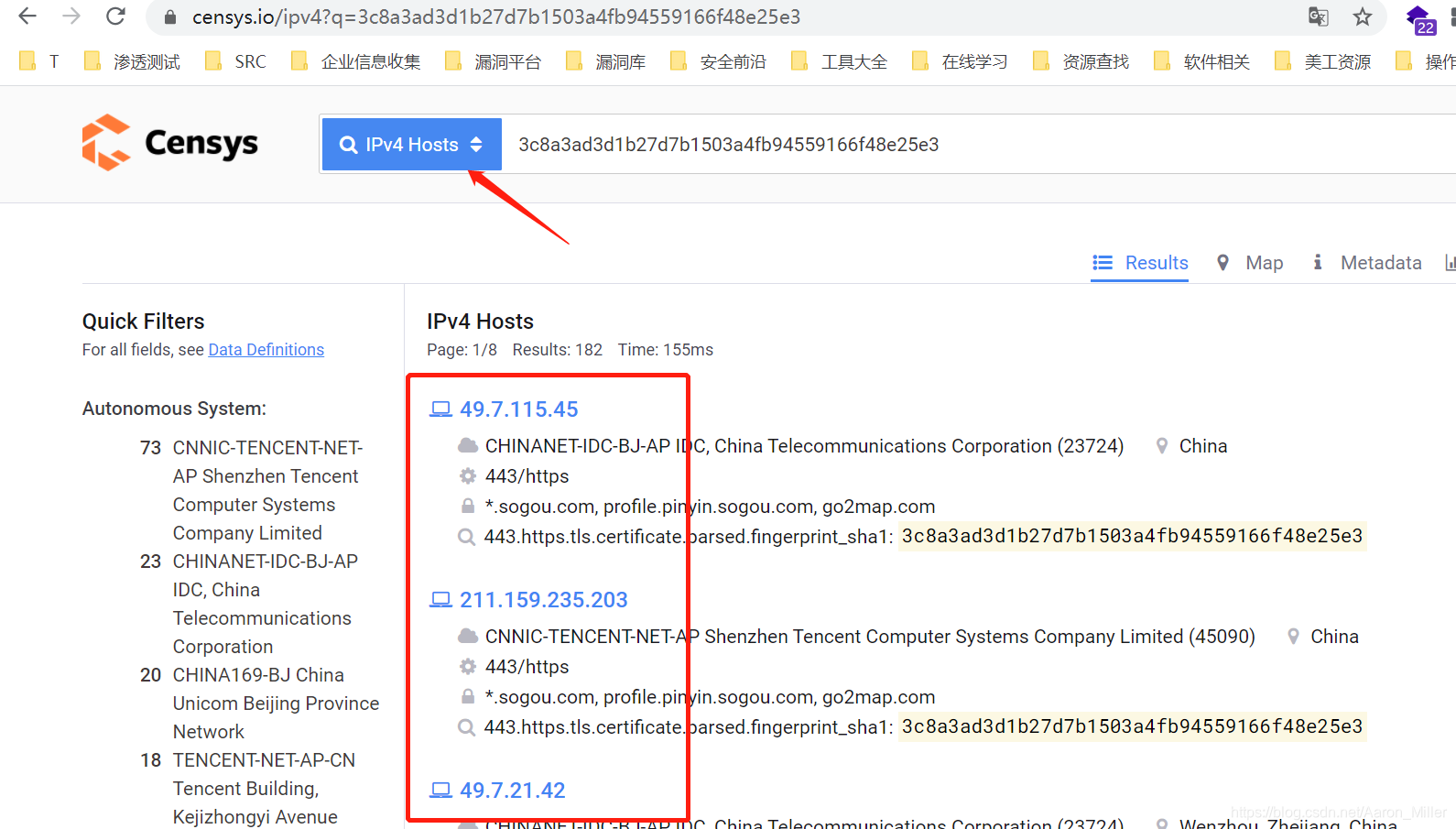This screenshot has width=1456, height=829.
Task: Switch to the Results tab
Action: pos(1140,263)
